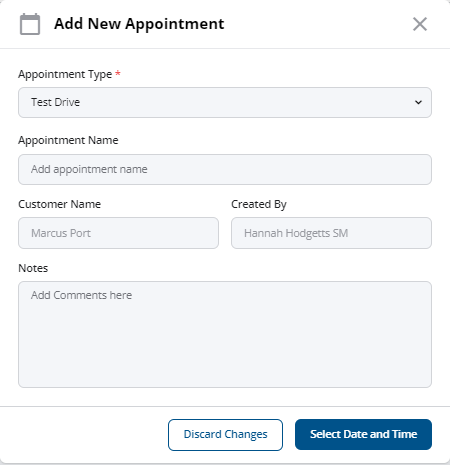Image resolution: width=450 pixels, height=465 pixels.
Task: Proceed with Select Date and Time
Action: tap(363, 434)
